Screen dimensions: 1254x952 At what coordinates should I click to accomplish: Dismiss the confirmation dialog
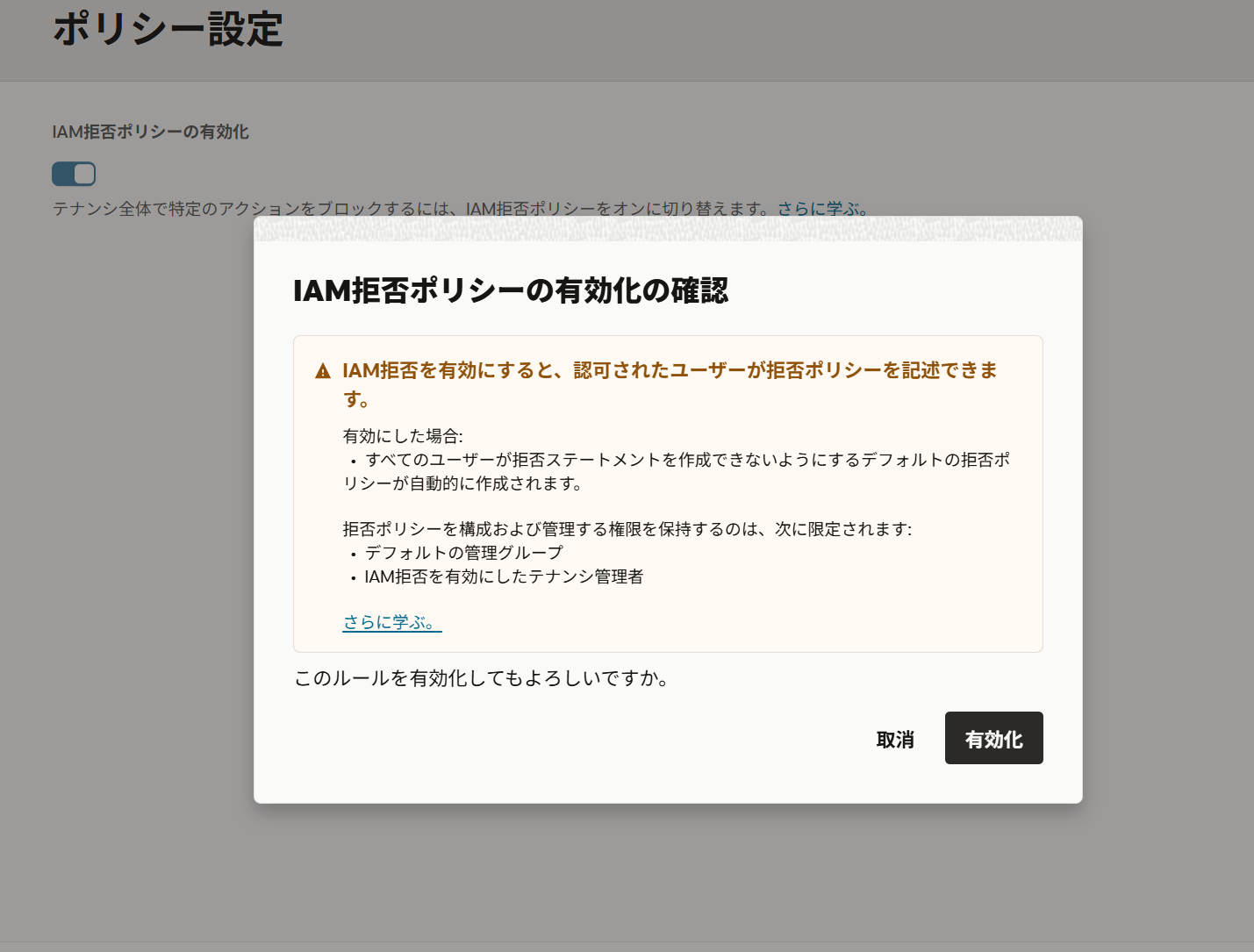click(894, 740)
